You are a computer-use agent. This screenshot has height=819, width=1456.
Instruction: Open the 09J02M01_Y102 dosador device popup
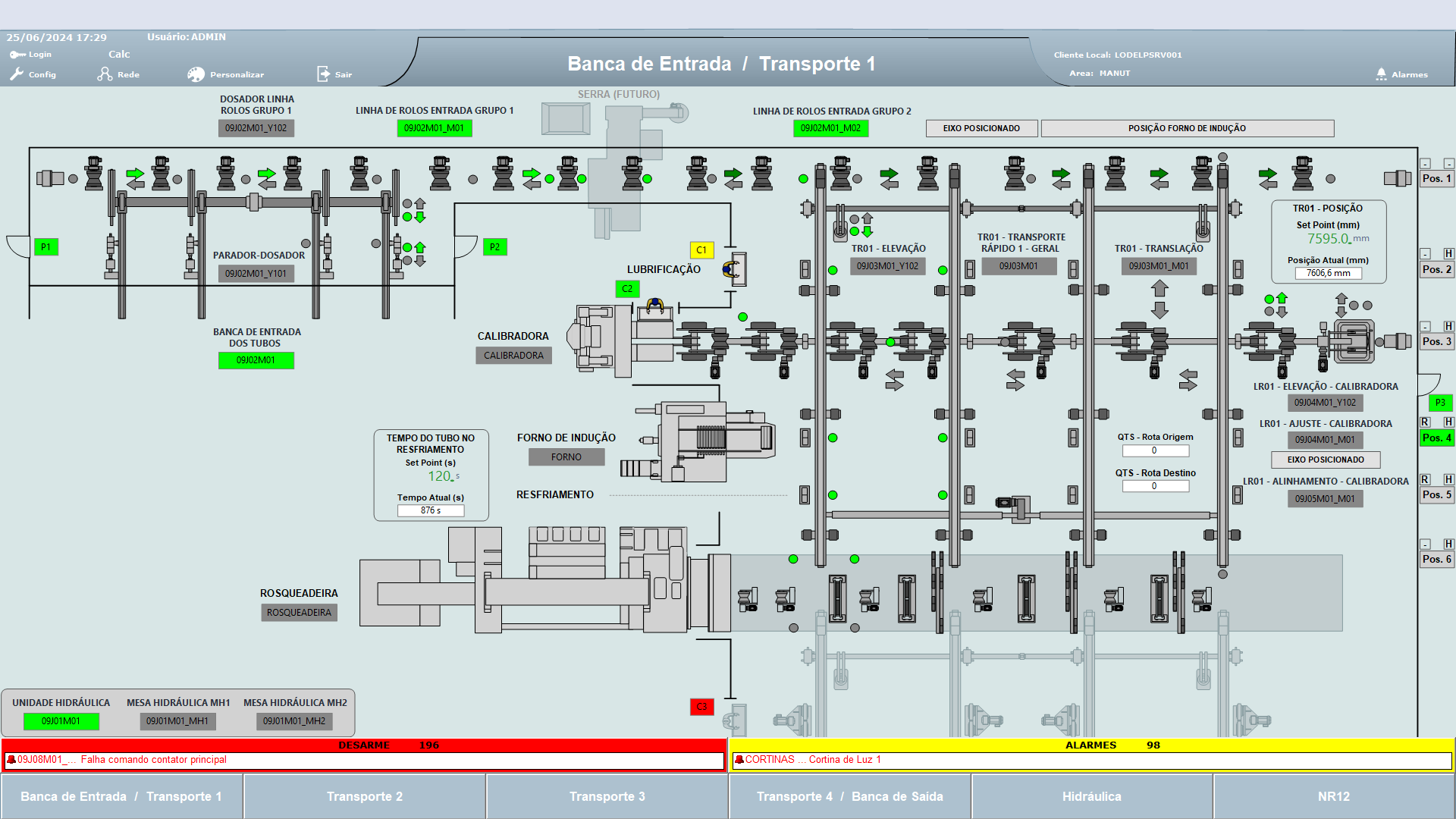pos(256,128)
